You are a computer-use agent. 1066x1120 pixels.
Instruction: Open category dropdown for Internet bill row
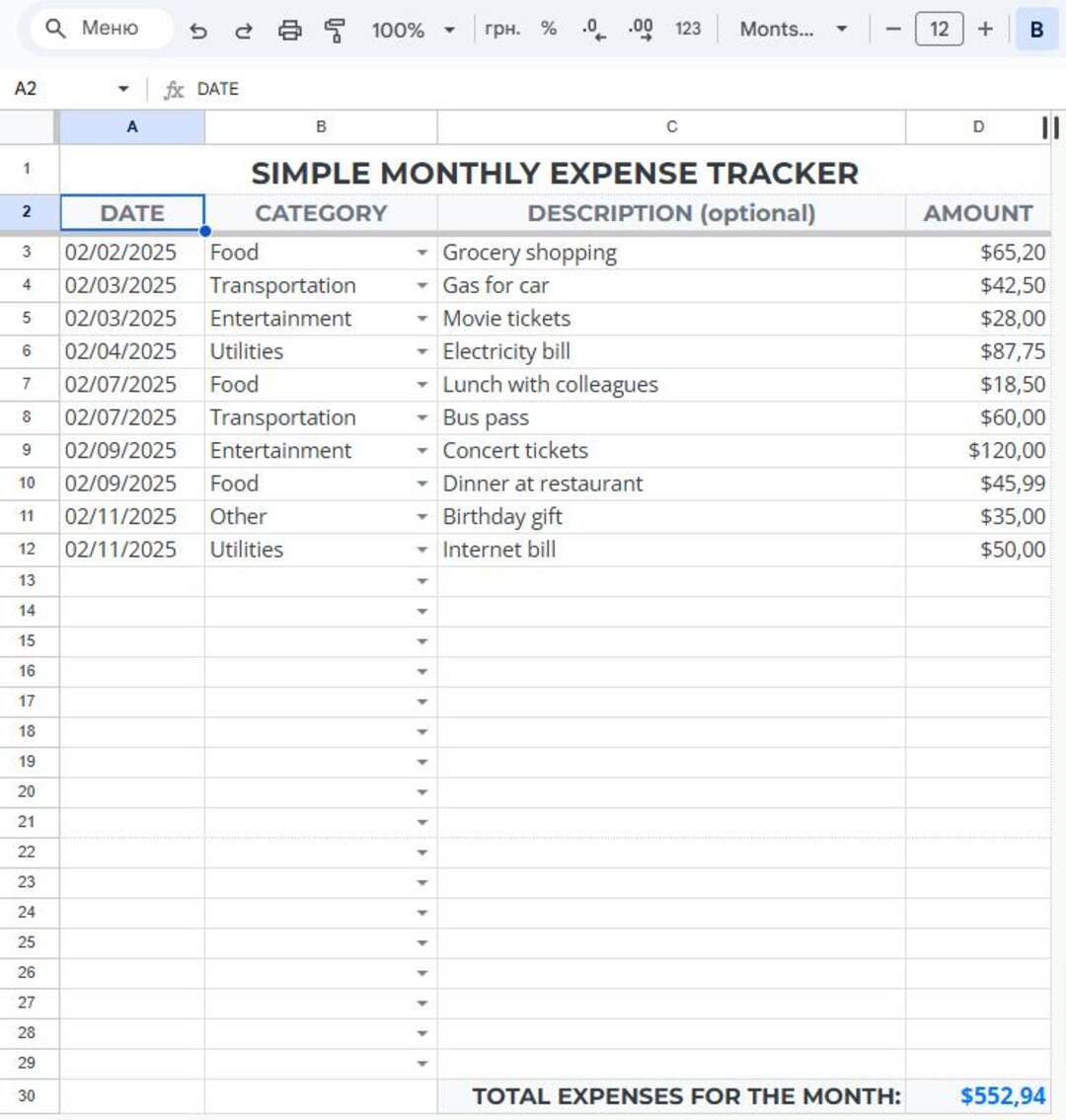click(422, 550)
